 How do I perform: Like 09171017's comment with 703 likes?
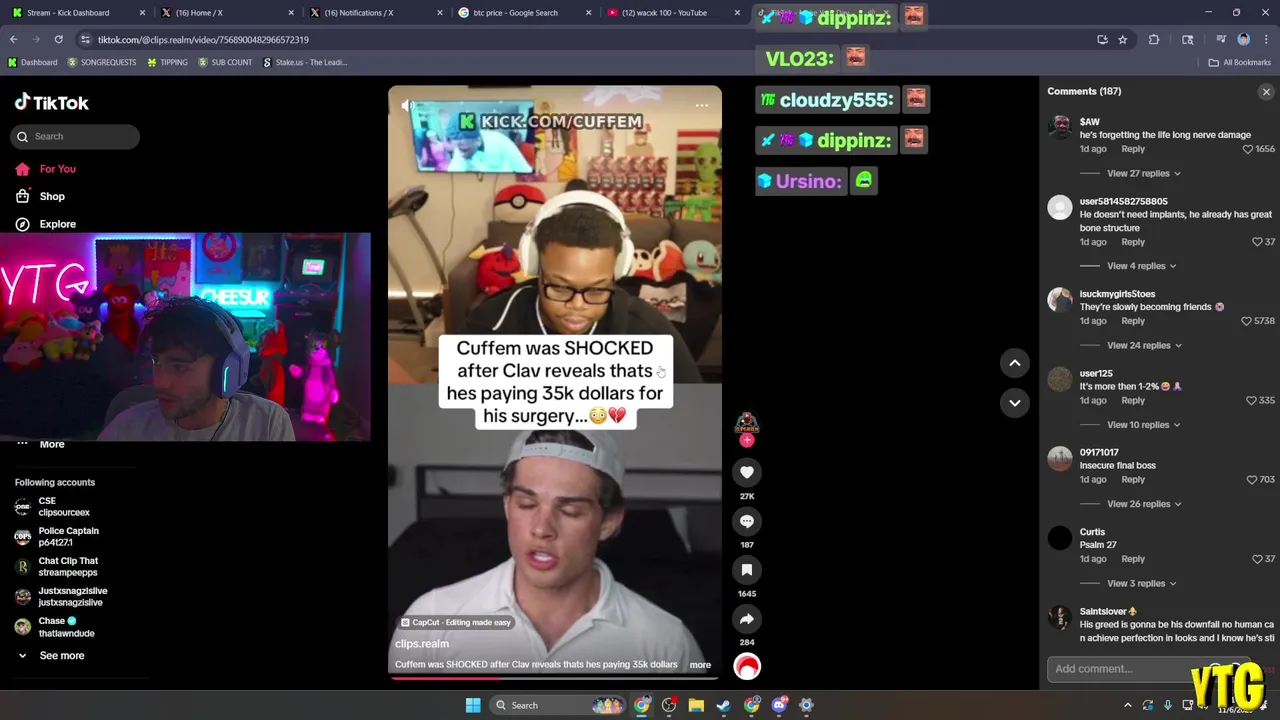1251,480
